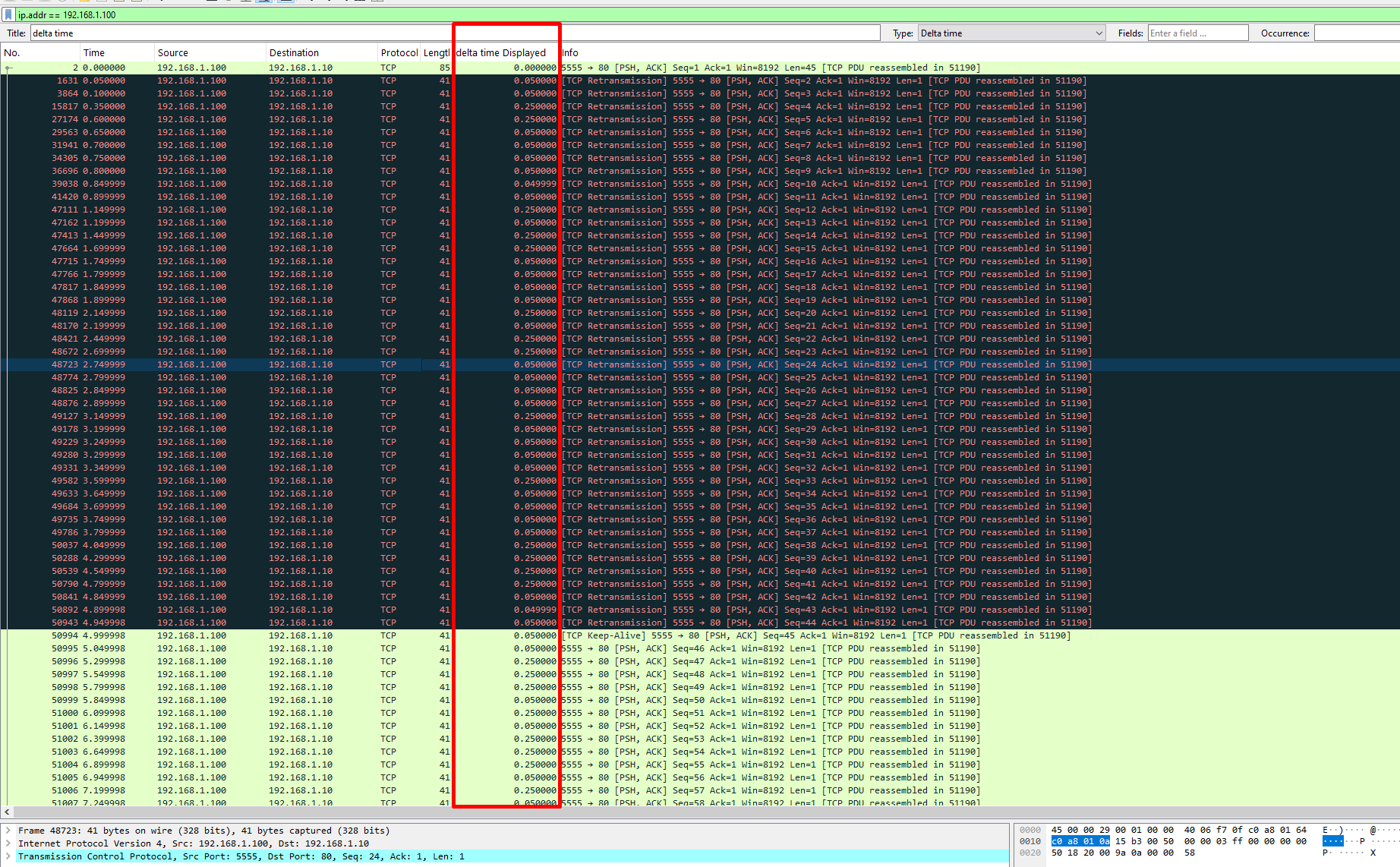Image resolution: width=1400 pixels, height=867 pixels.
Task: Sort by the No. column header
Action: tap(39, 52)
